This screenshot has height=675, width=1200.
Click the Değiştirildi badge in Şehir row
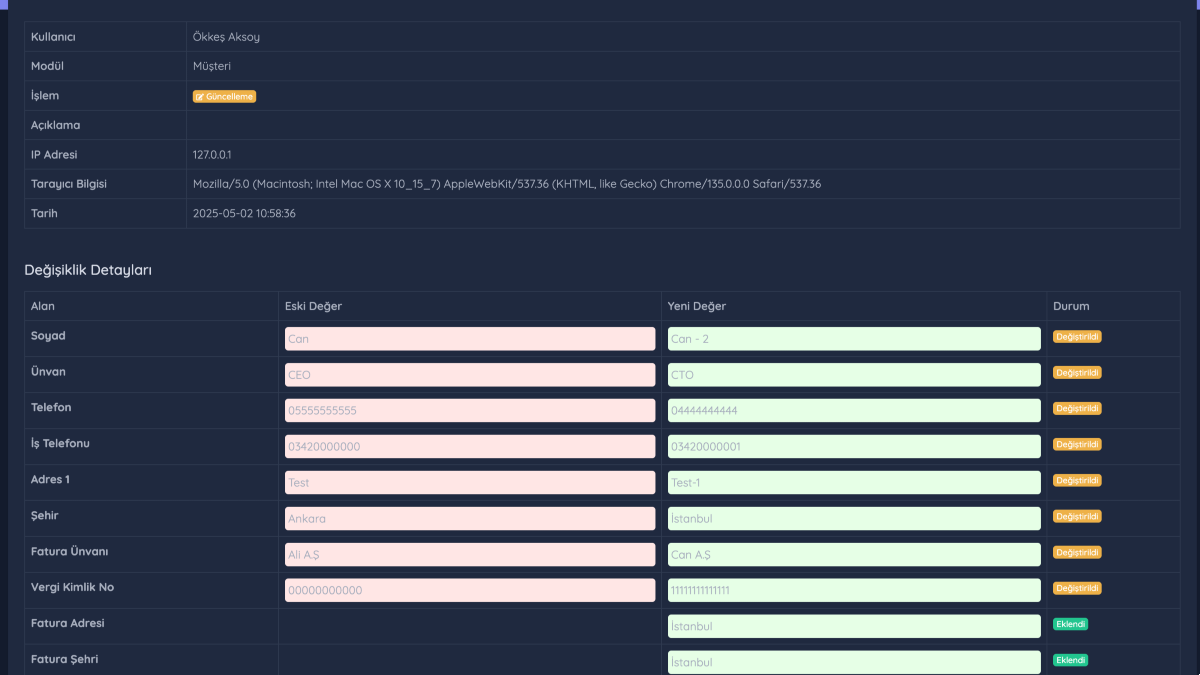1077,517
